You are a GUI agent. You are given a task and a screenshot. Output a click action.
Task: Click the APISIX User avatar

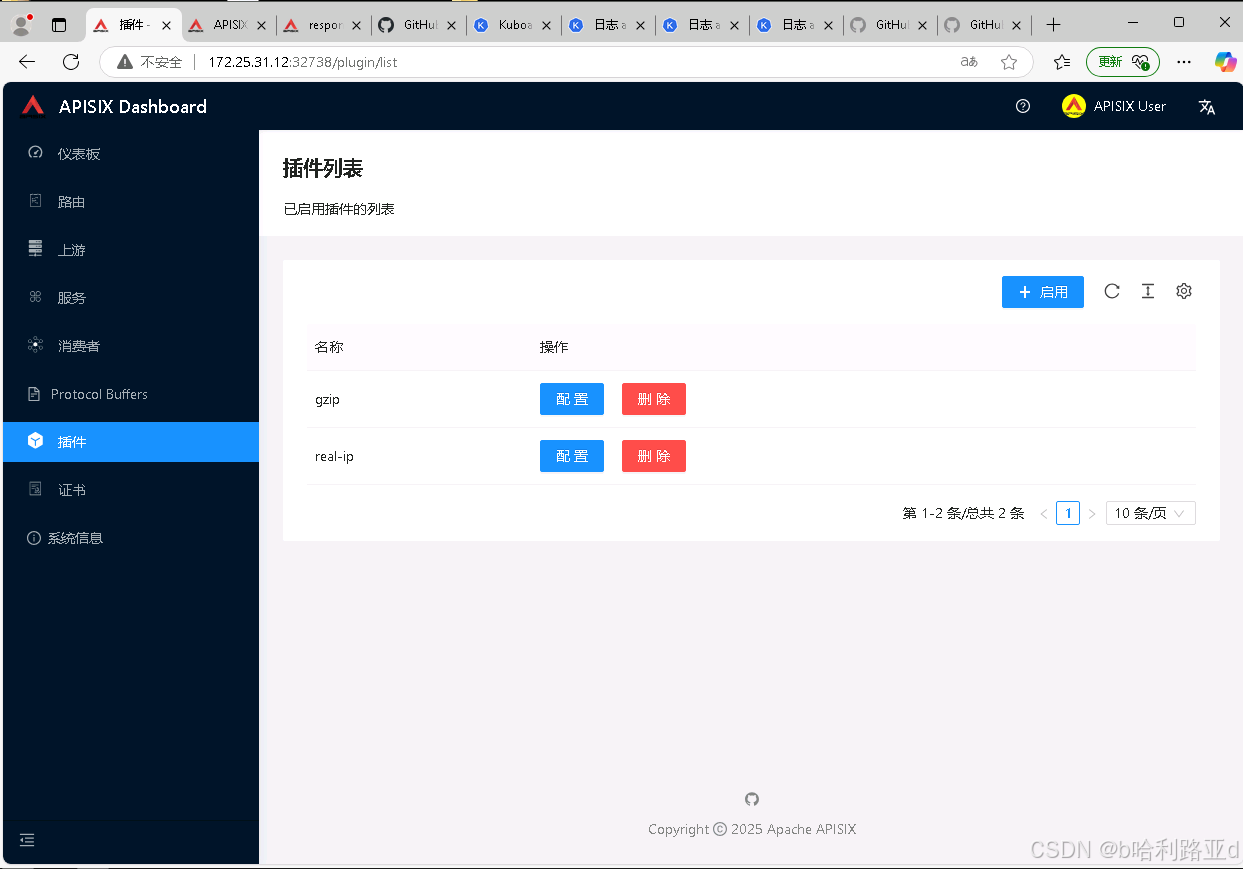pyautogui.click(x=1073, y=106)
